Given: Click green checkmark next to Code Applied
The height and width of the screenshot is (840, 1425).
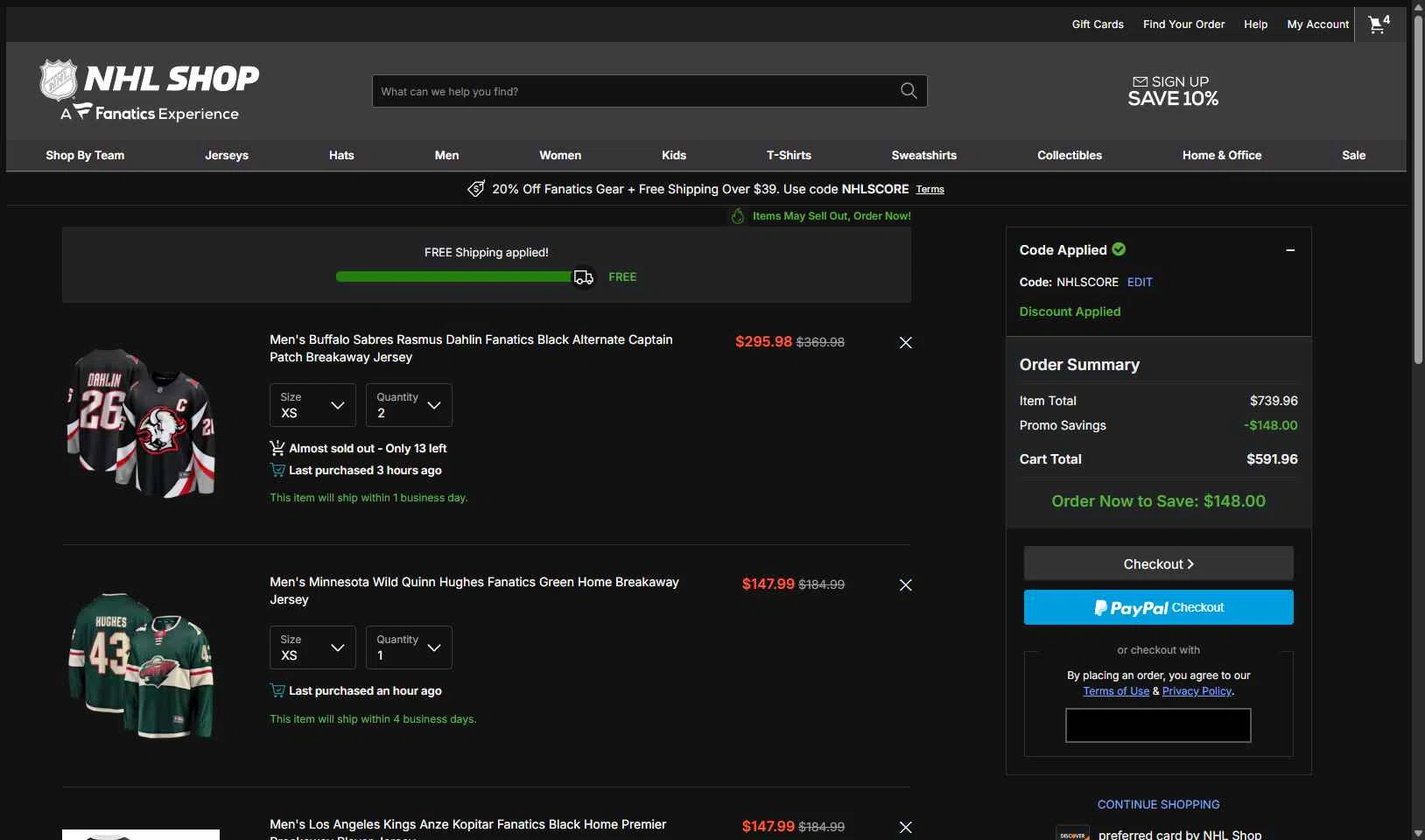Looking at the screenshot, I should pyautogui.click(x=1119, y=249).
